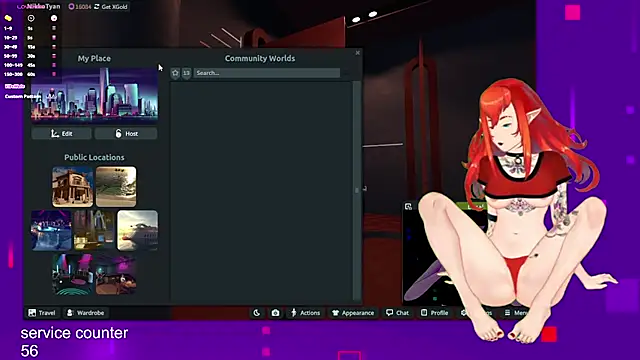This screenshot has width=640, height=360.
Task: Open the My Place city skyline thumbnail
Action: [94, 95]
